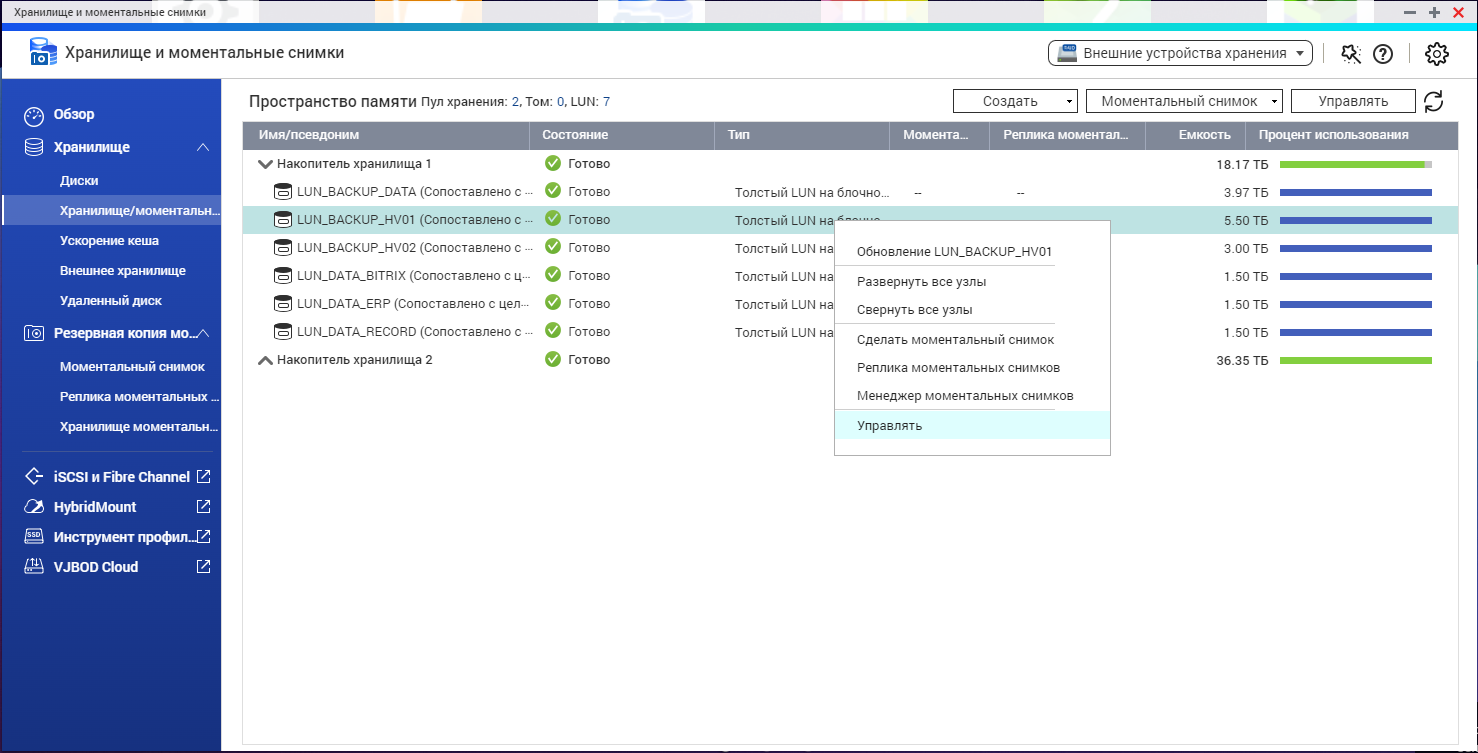Sort by Имя/псевдоним column header
1478x753 pixels.
[386, 135]
